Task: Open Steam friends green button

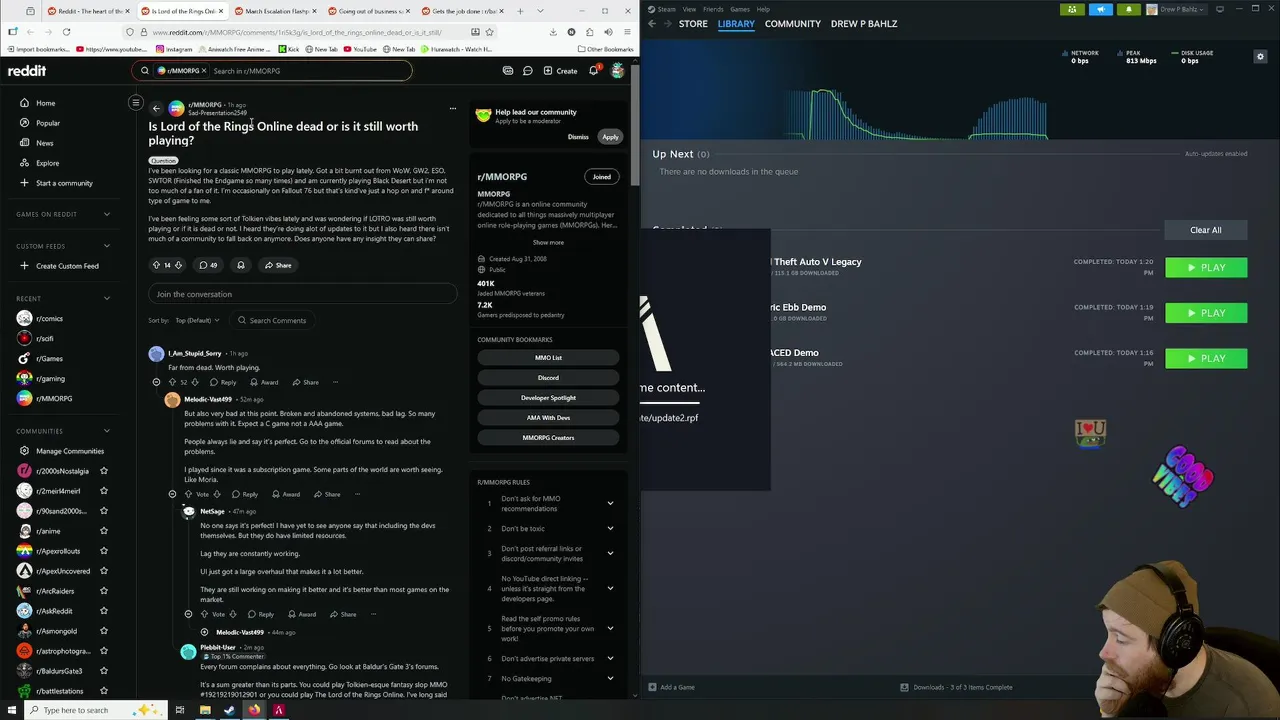Action: click(1072, 10)
